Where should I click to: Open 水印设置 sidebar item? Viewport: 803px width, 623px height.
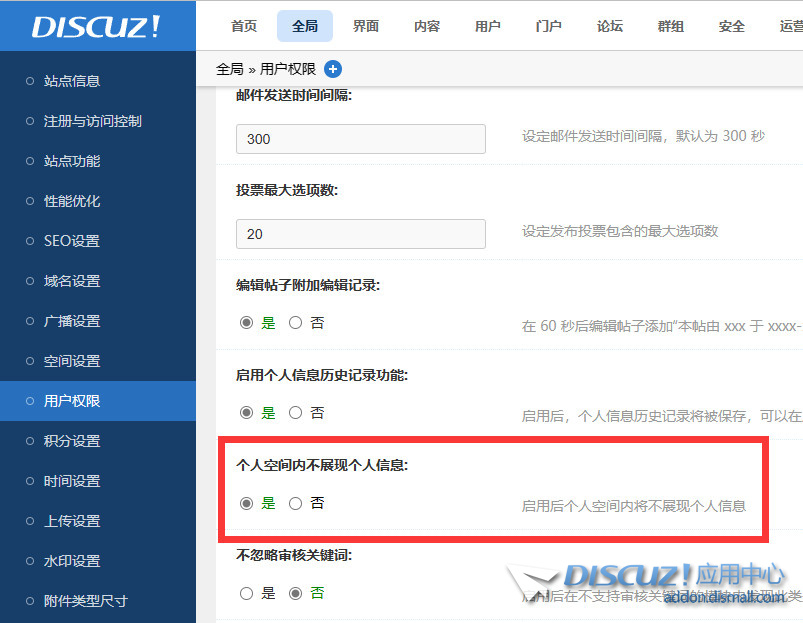pyautogui.click(x=72, y=561)
